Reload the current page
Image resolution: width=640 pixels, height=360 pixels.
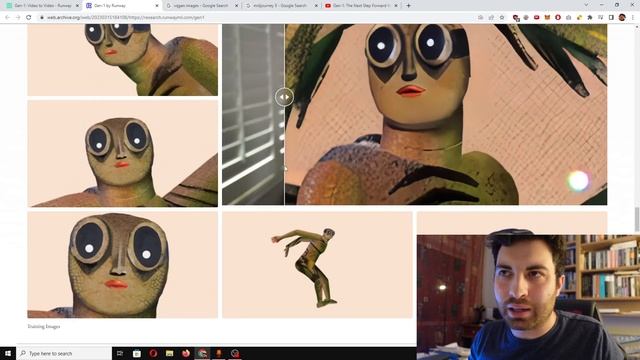(x=29, y=18)
